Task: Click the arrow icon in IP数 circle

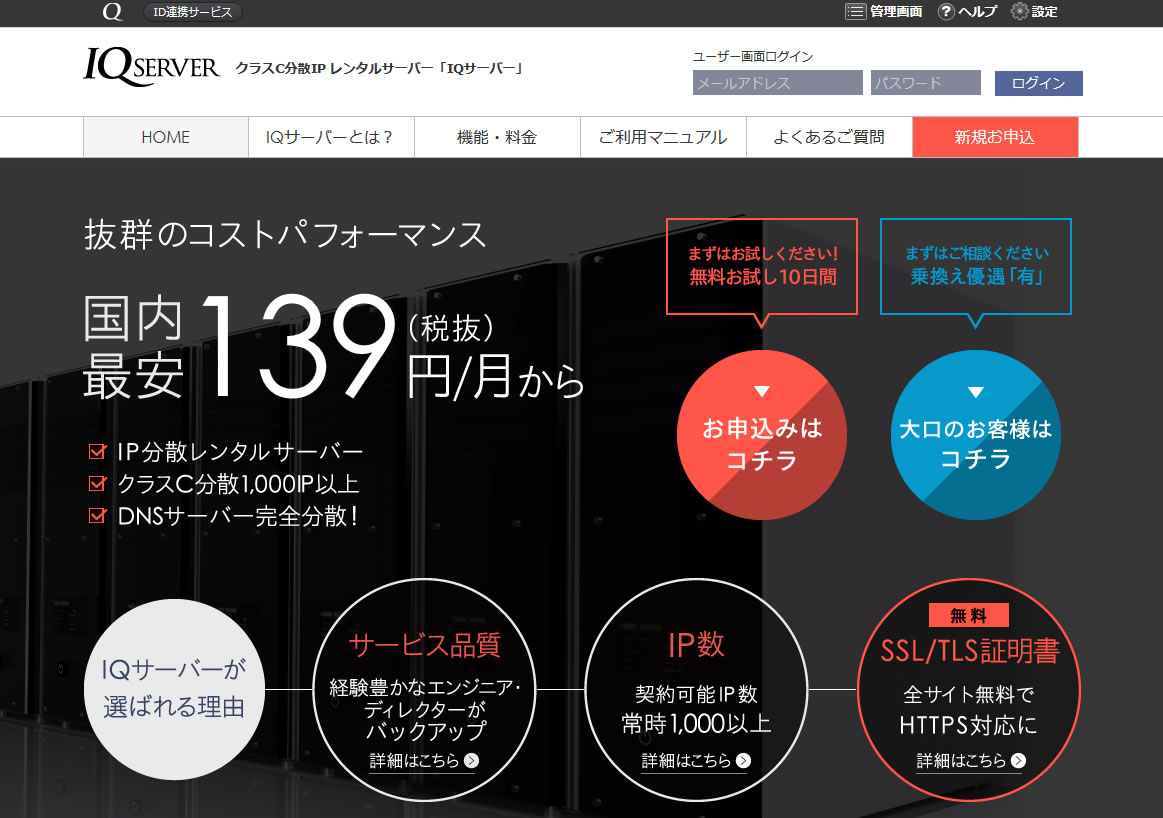Action: pos(744,761)
